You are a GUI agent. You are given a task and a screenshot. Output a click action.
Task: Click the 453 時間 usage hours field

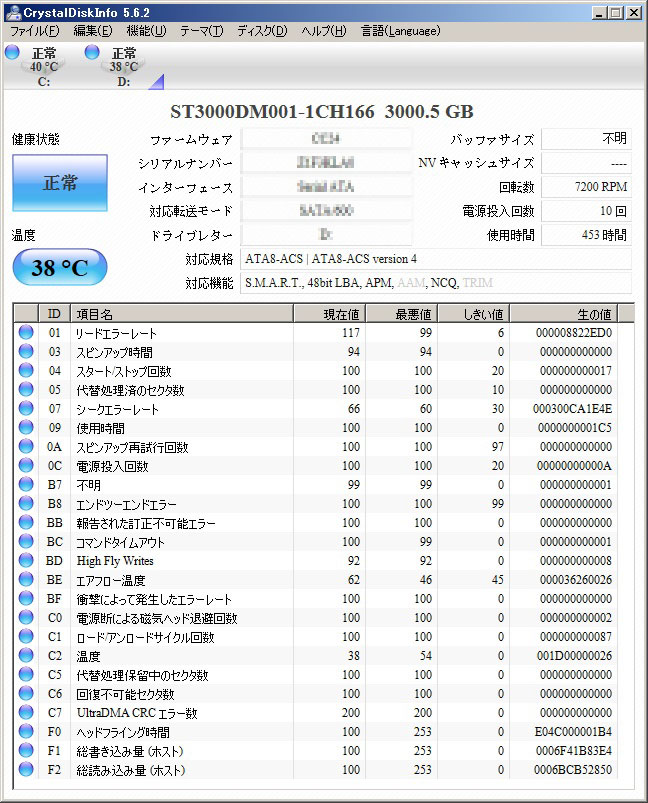point(586,235)
